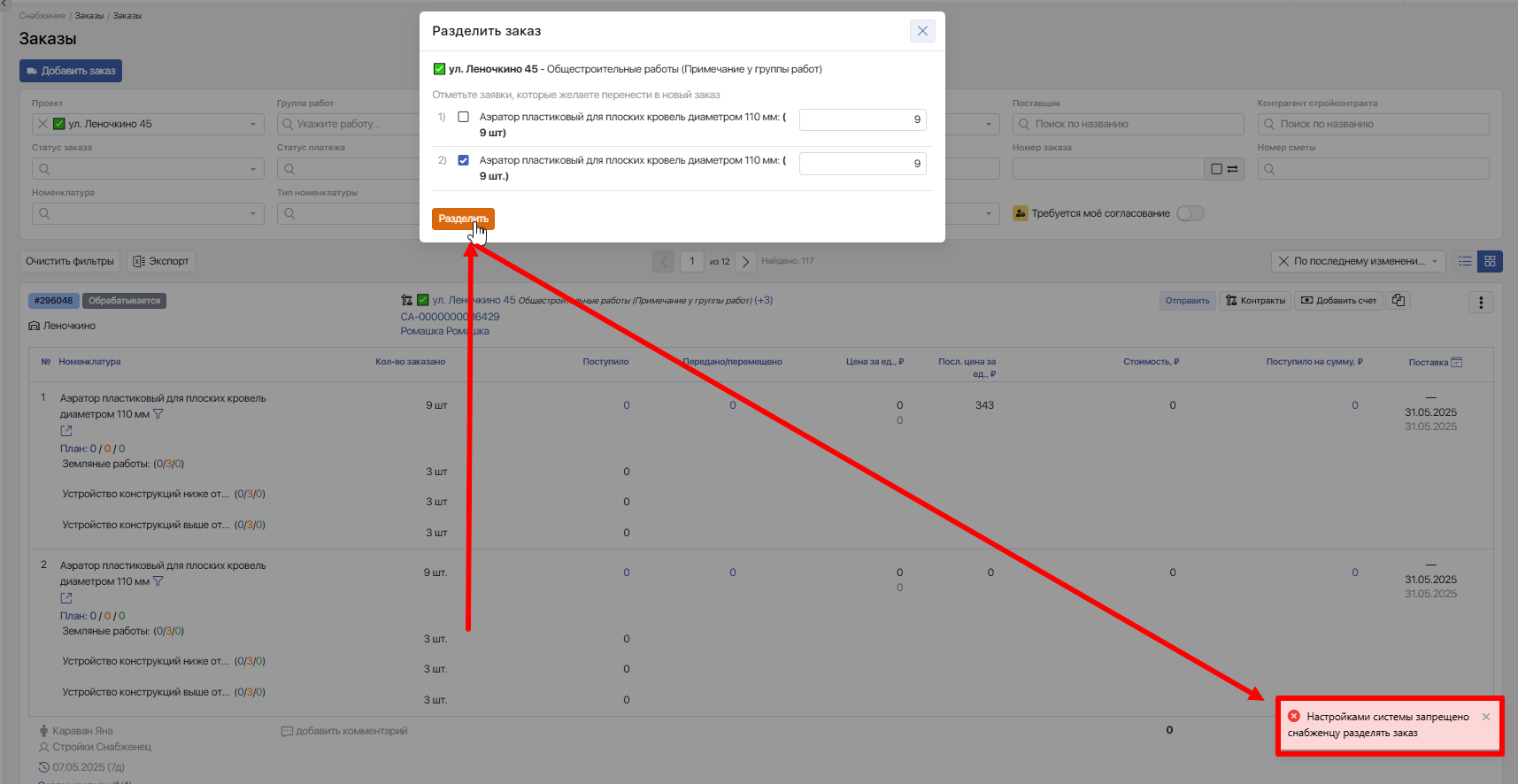Screen dimensions: 1518x784
Task: Open the 'Проект' dropdown arrow
Action: 252,125
